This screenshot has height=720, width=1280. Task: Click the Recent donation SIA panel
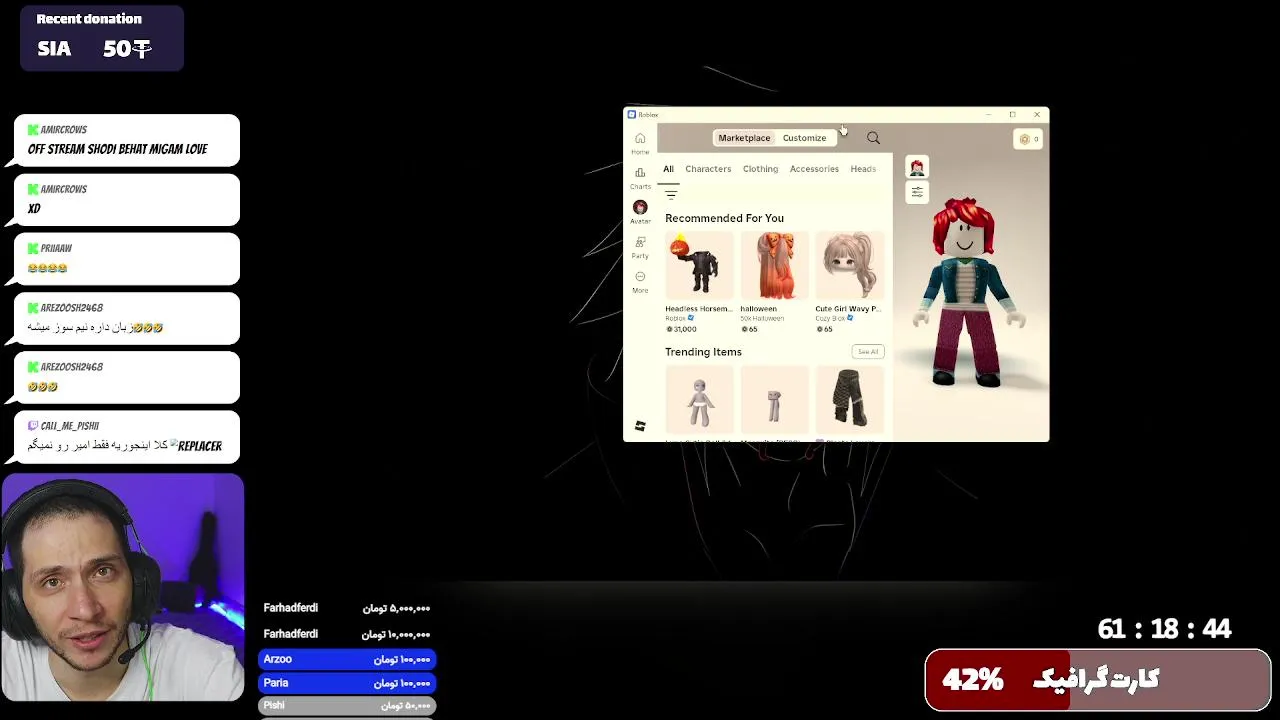click(102, 38)
